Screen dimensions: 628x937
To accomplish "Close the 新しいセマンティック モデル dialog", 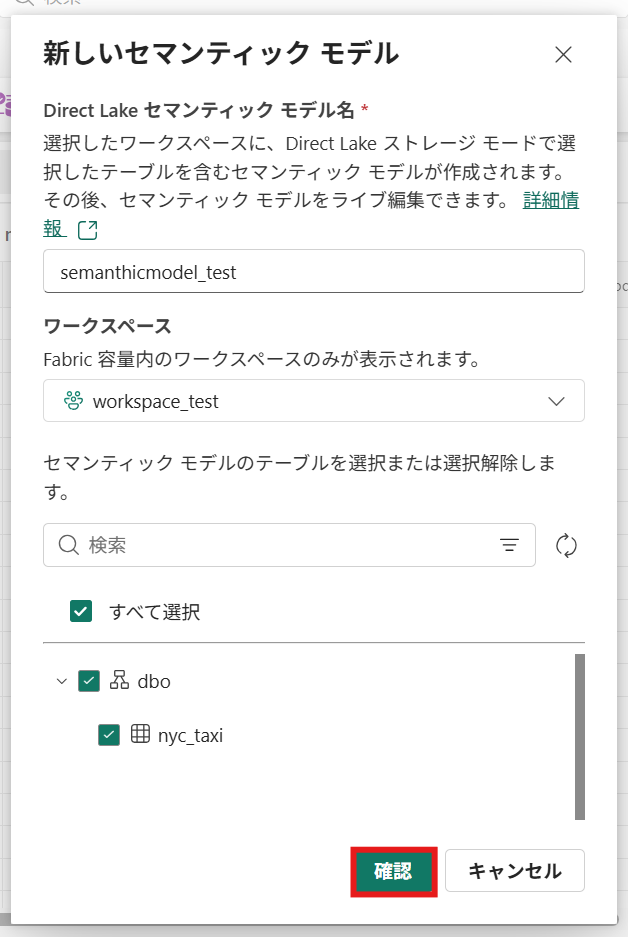I will [563, 54].
